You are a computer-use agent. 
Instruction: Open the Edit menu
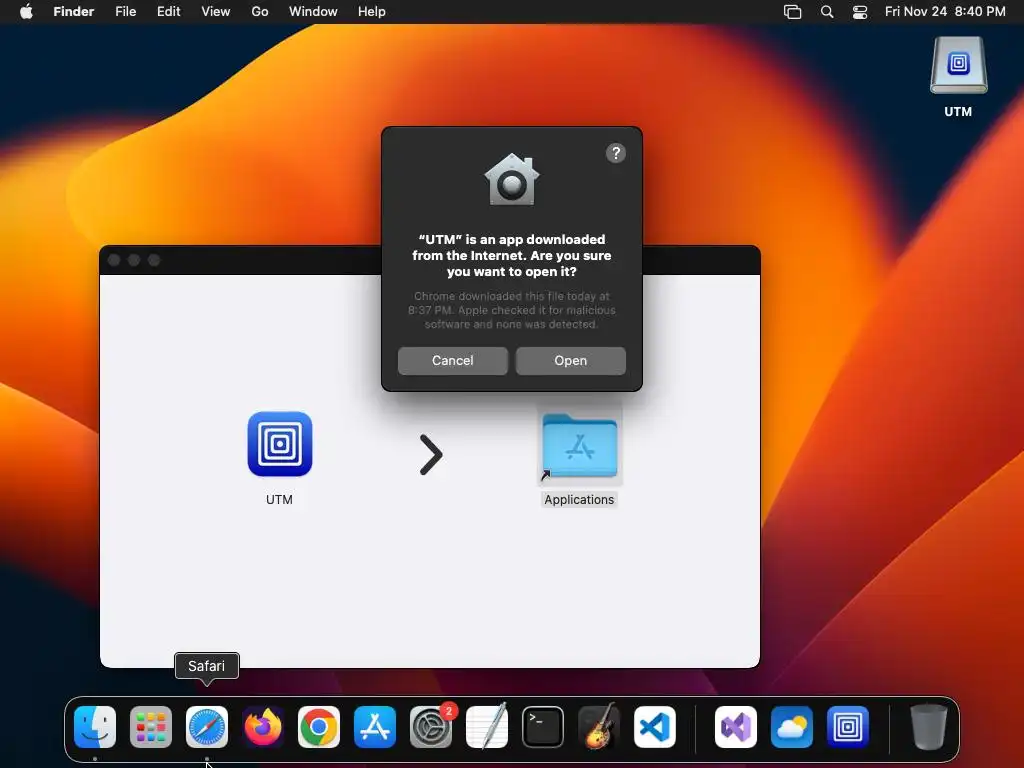coord(168,12)
